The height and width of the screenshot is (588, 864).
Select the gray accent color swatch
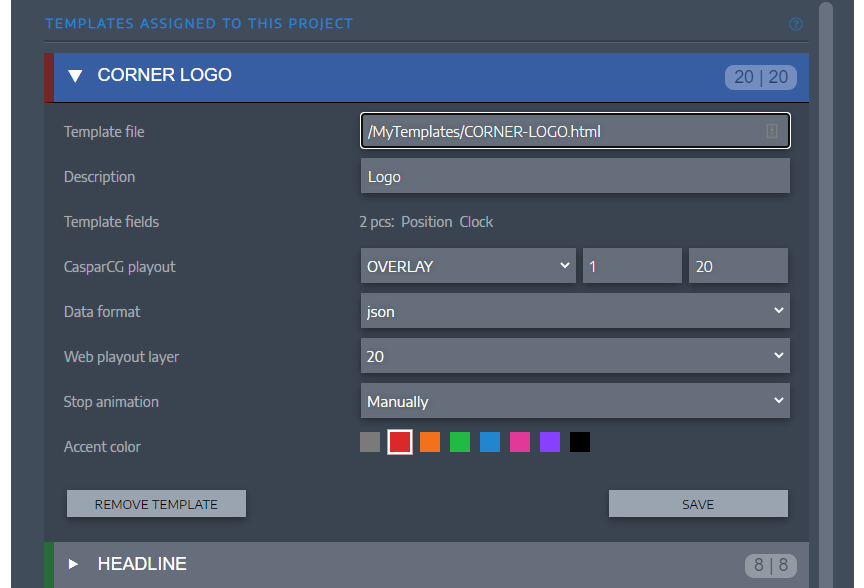pyautogui.click(x=370, y=442)
